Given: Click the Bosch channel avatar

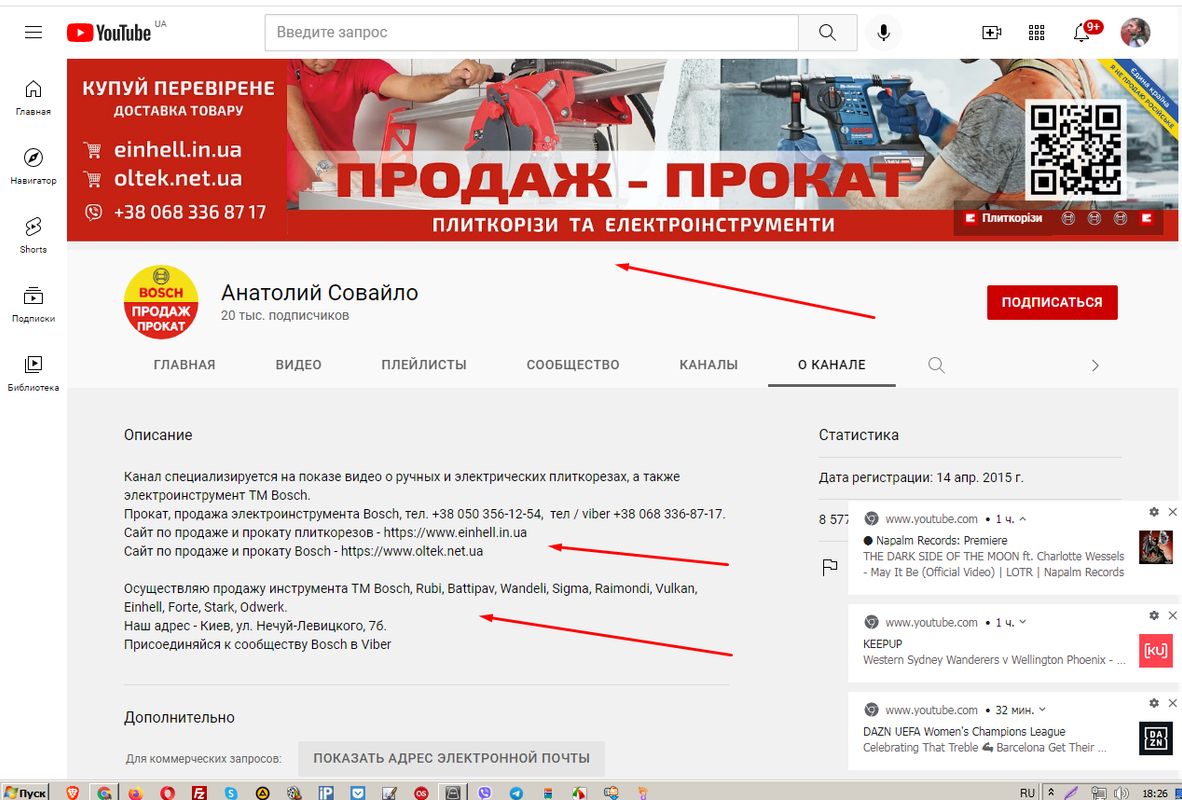Looking at the screenshot, I should (x=161, y=302).
